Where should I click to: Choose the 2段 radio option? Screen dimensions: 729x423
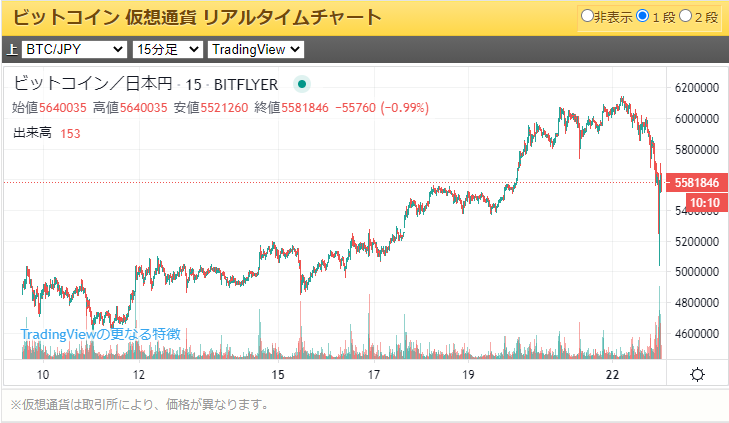tap(685, 17)
